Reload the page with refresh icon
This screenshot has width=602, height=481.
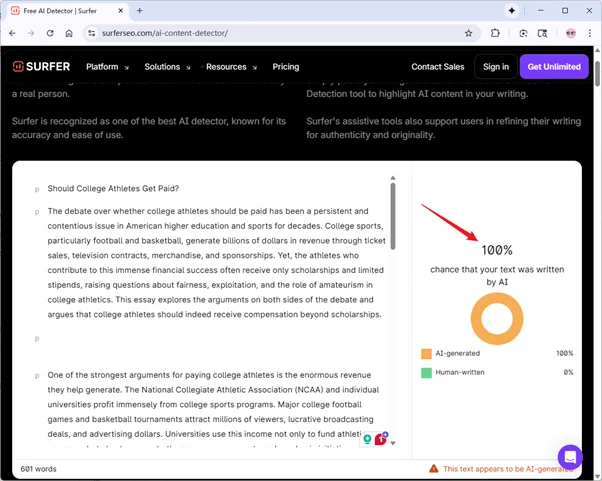point(50,33)
